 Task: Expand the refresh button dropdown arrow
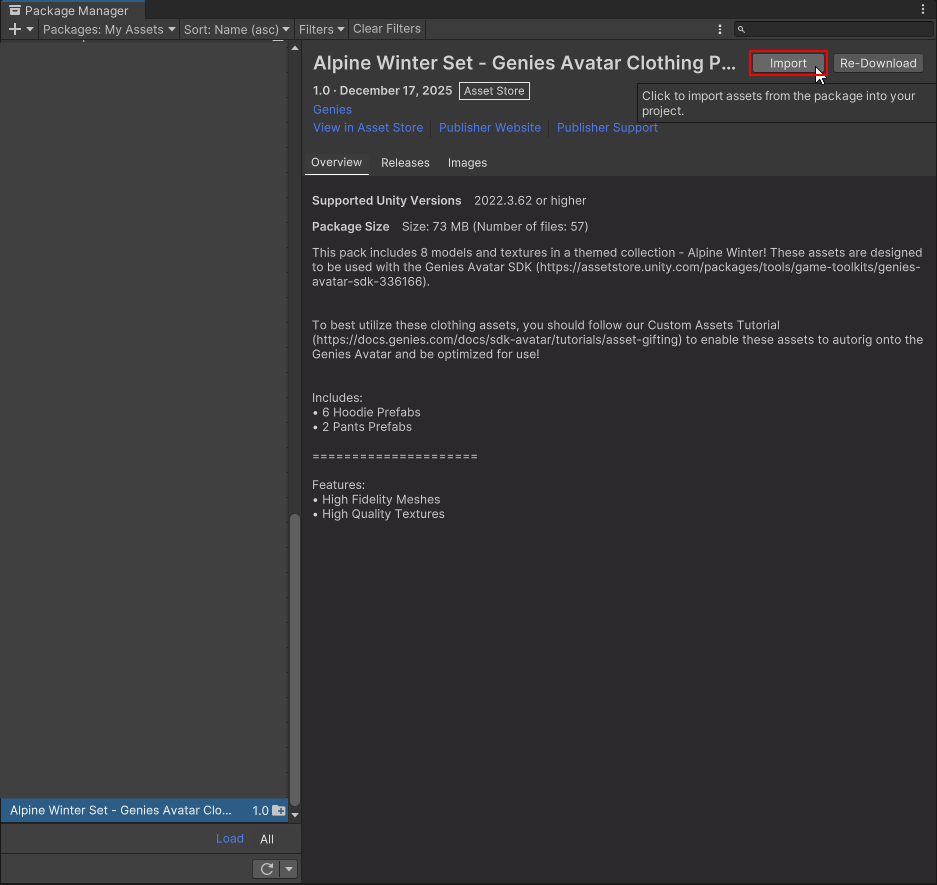pos(289,869)
